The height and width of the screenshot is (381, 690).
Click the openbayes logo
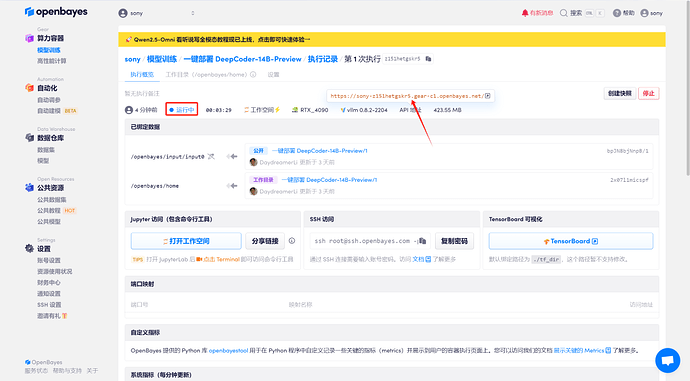coord(56,12)
